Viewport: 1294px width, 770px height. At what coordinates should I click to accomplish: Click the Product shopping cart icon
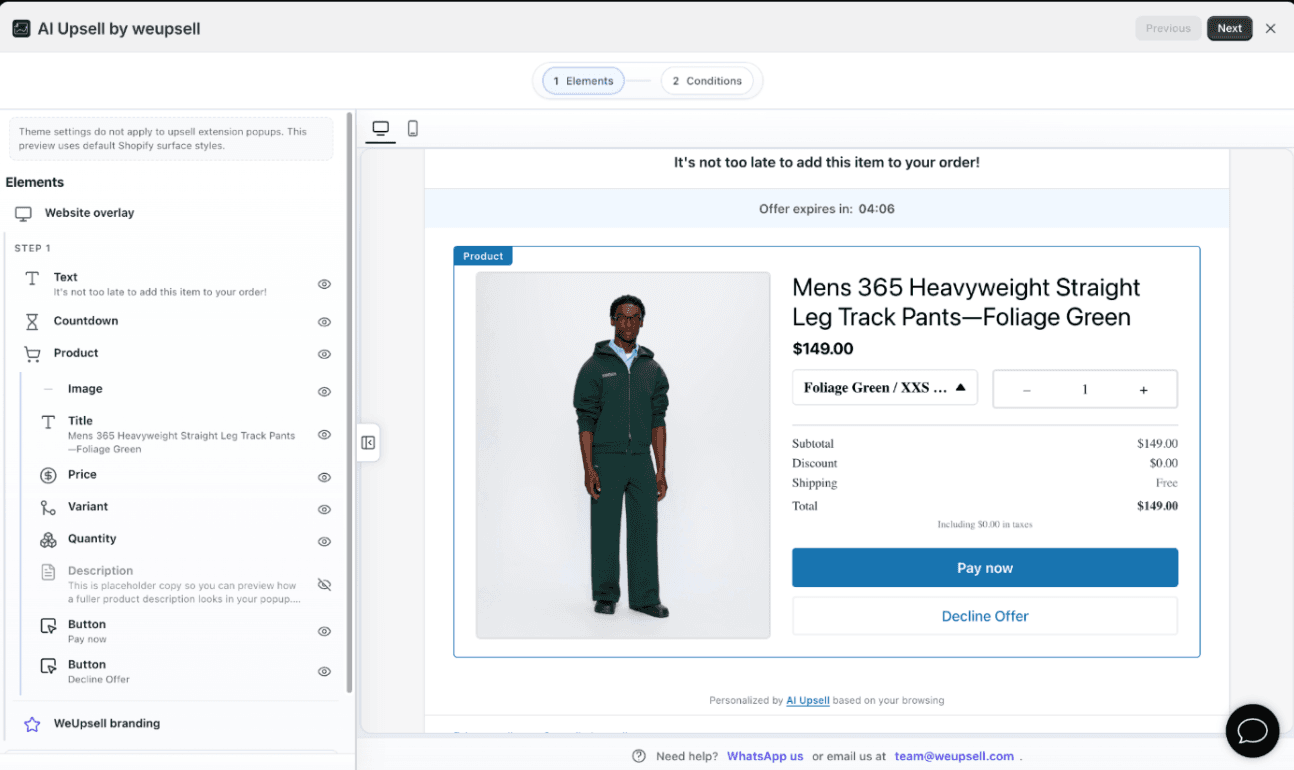click(x=32, y=354)
